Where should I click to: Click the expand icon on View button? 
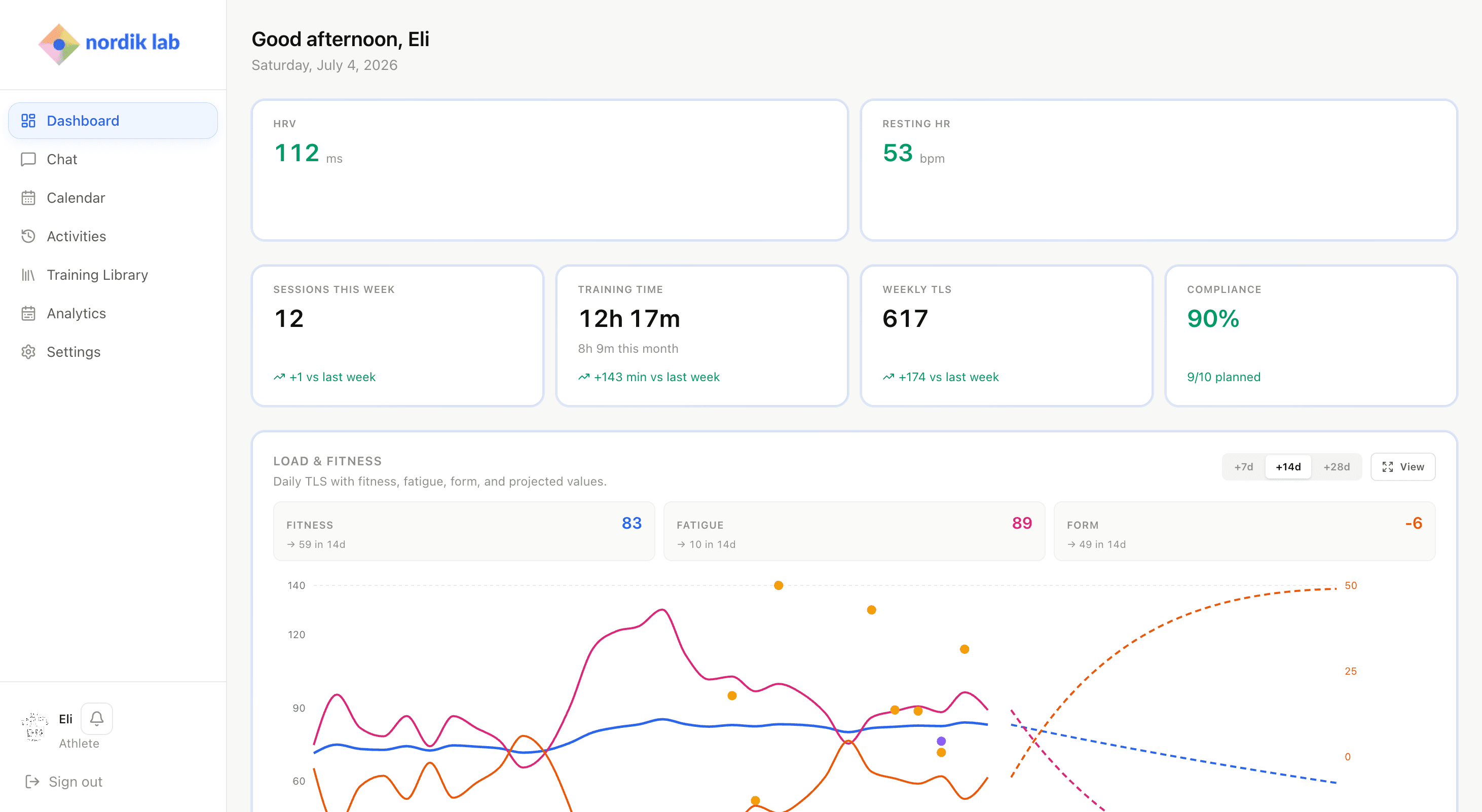(x=1388, y=467)
